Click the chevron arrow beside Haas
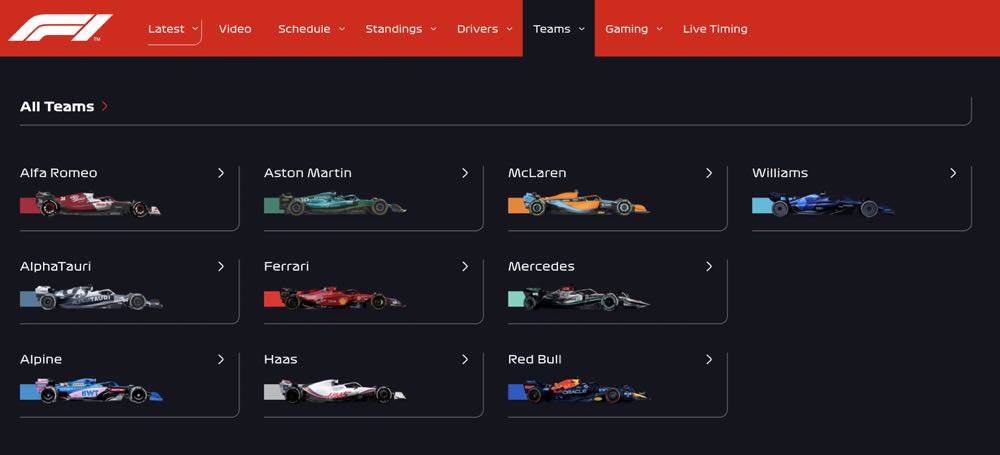Viewport: 1000px width, 455px height. tap(465, 360)
